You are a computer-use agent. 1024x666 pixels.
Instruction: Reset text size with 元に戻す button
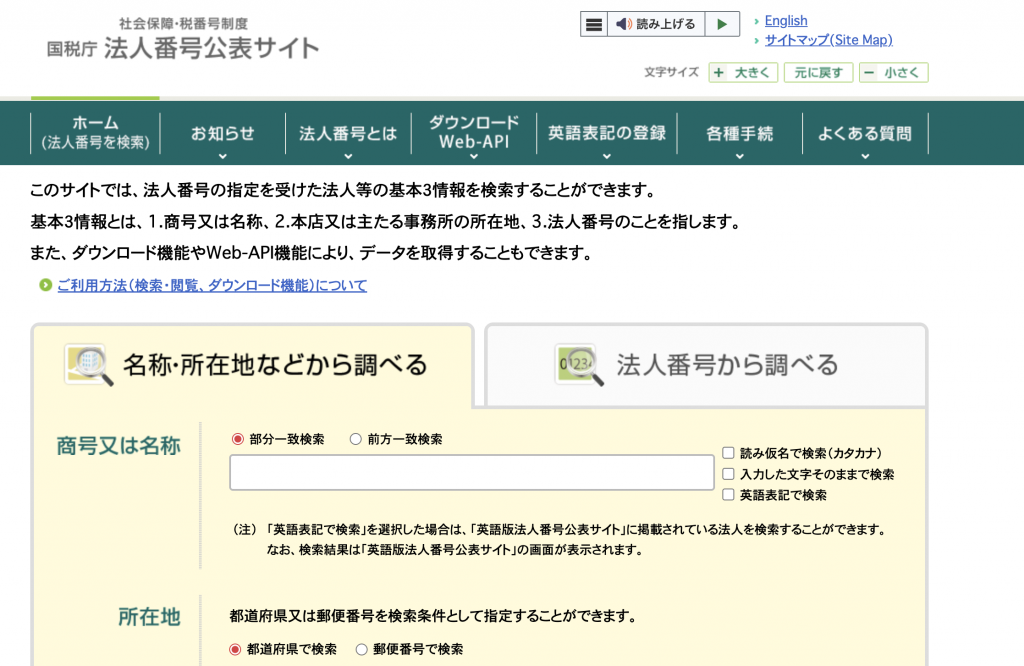818,73
